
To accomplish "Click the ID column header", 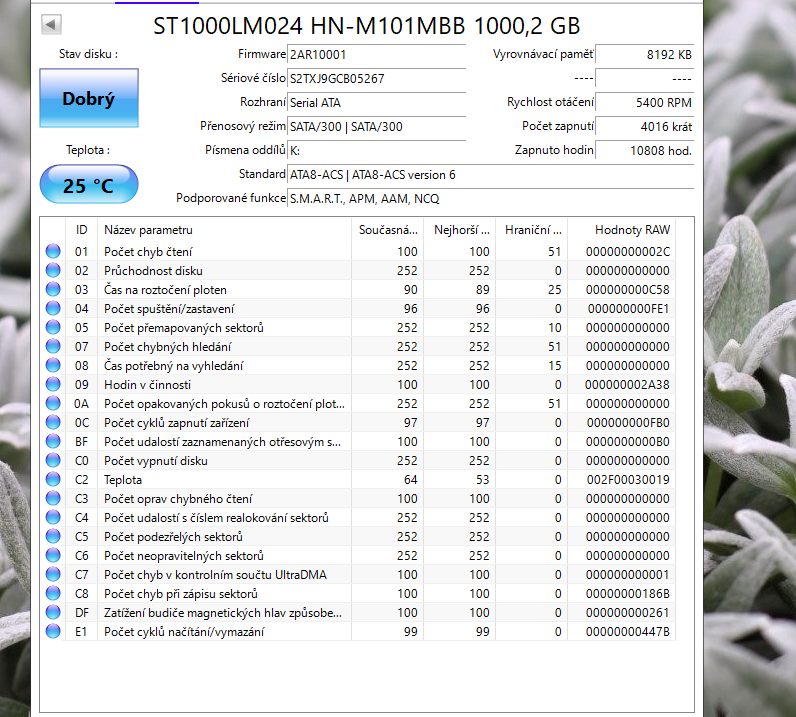I will (81, 230).
